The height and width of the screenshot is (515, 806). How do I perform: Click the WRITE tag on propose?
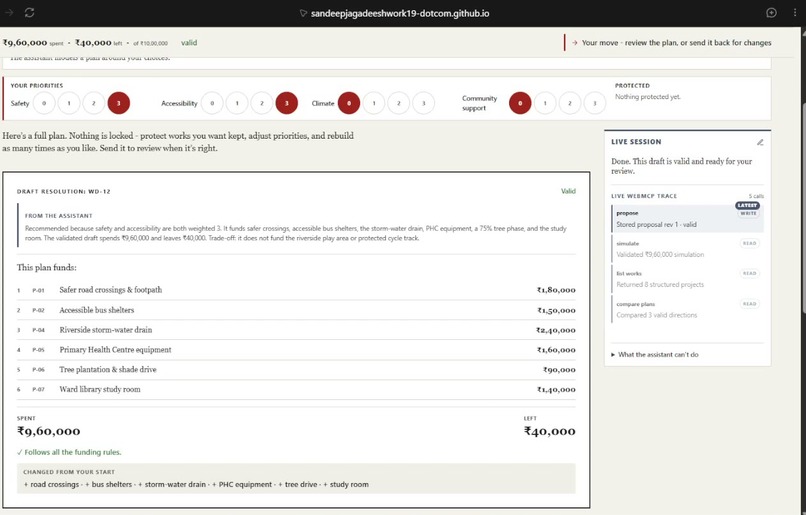[748, 213]
